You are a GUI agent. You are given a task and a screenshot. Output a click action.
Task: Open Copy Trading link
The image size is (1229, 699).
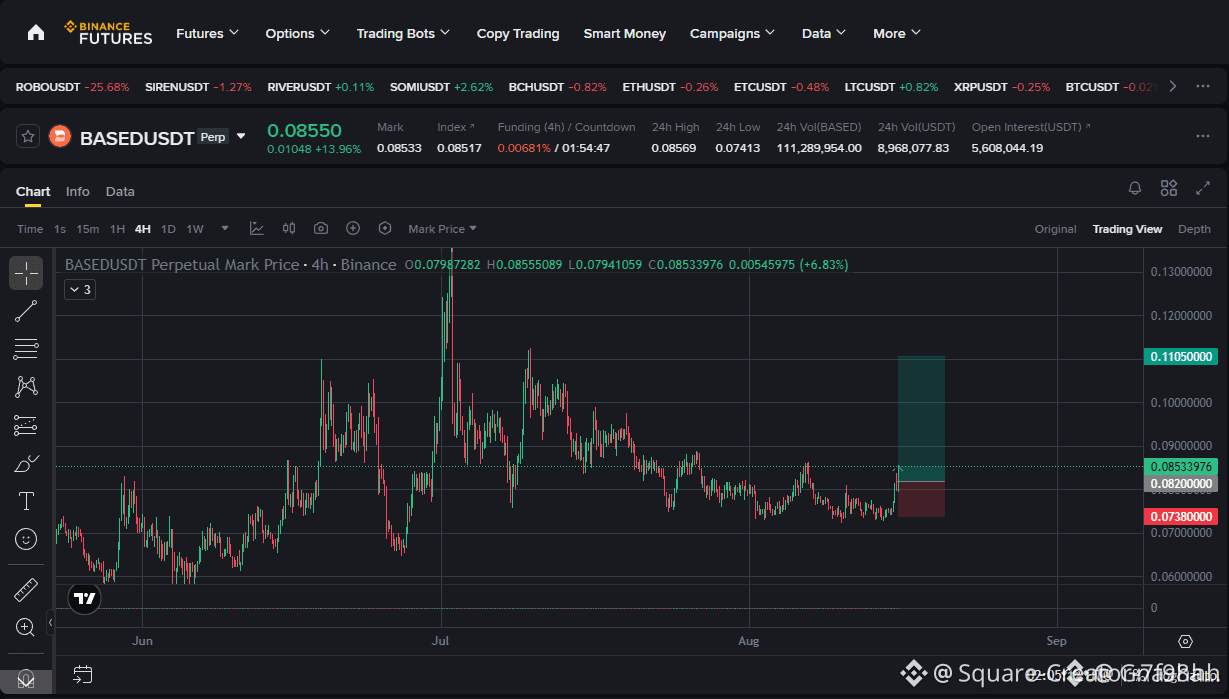518,33
